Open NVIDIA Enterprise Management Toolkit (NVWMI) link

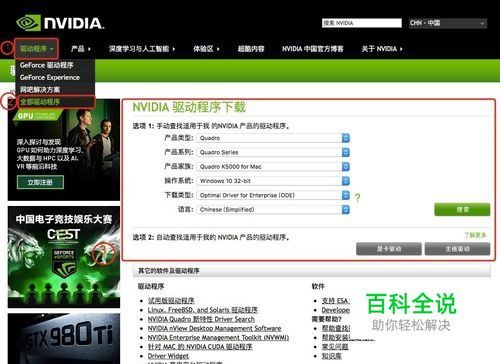click(218, 337)
